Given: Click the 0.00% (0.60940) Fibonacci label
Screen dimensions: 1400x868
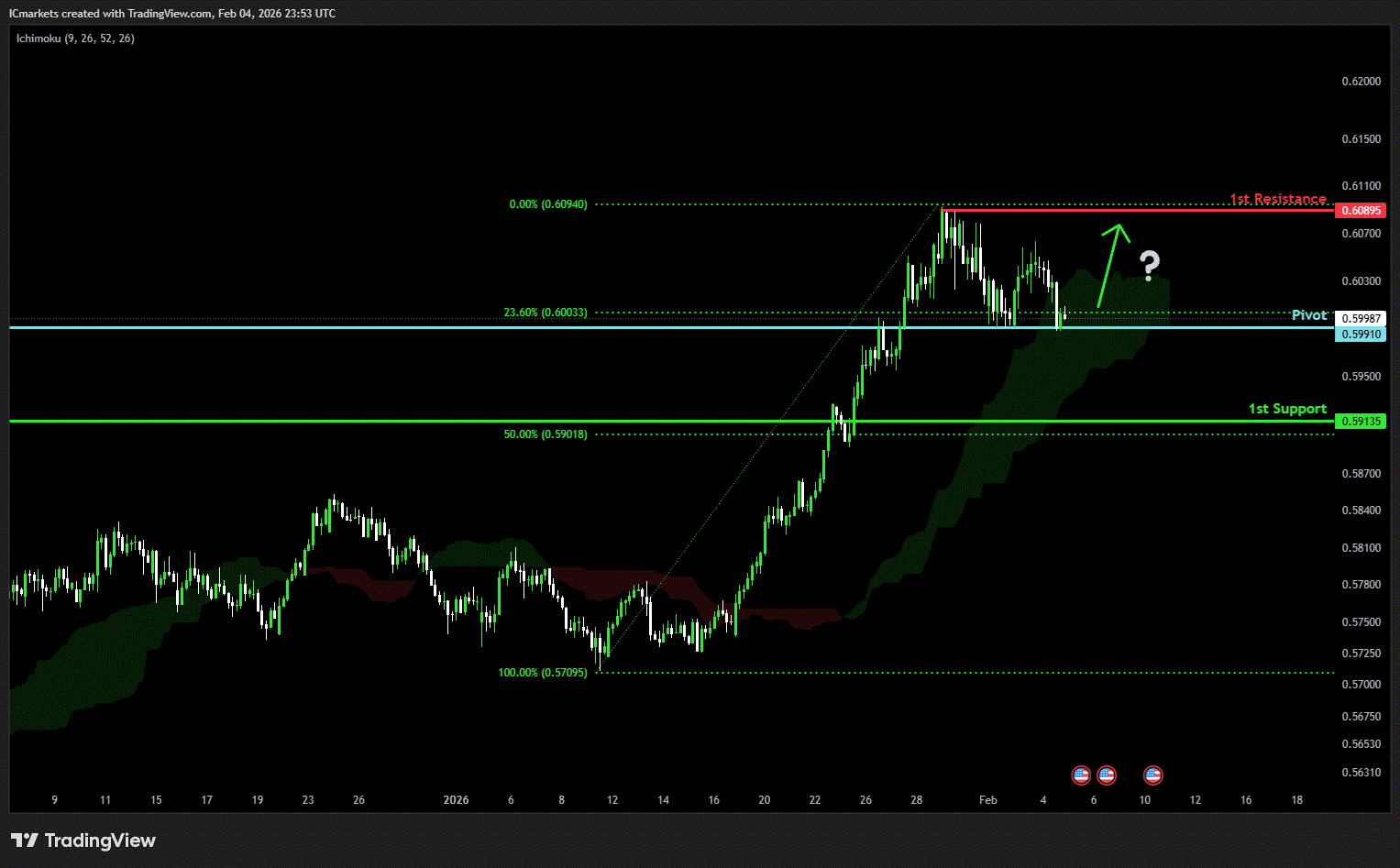Looking at the screenshot, I should [548, 204].
